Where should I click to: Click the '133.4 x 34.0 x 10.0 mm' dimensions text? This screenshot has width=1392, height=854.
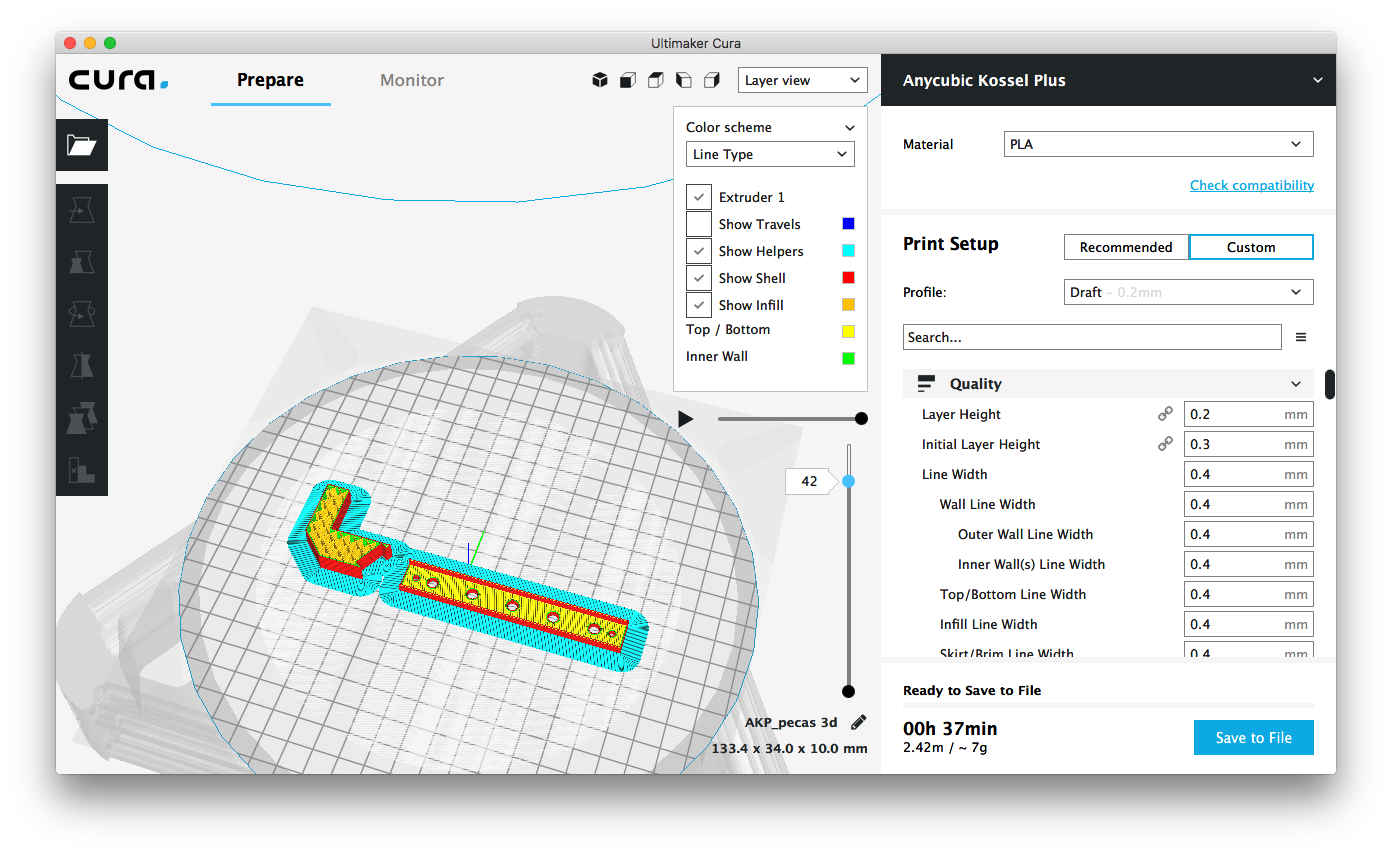(x=790, y=748)
